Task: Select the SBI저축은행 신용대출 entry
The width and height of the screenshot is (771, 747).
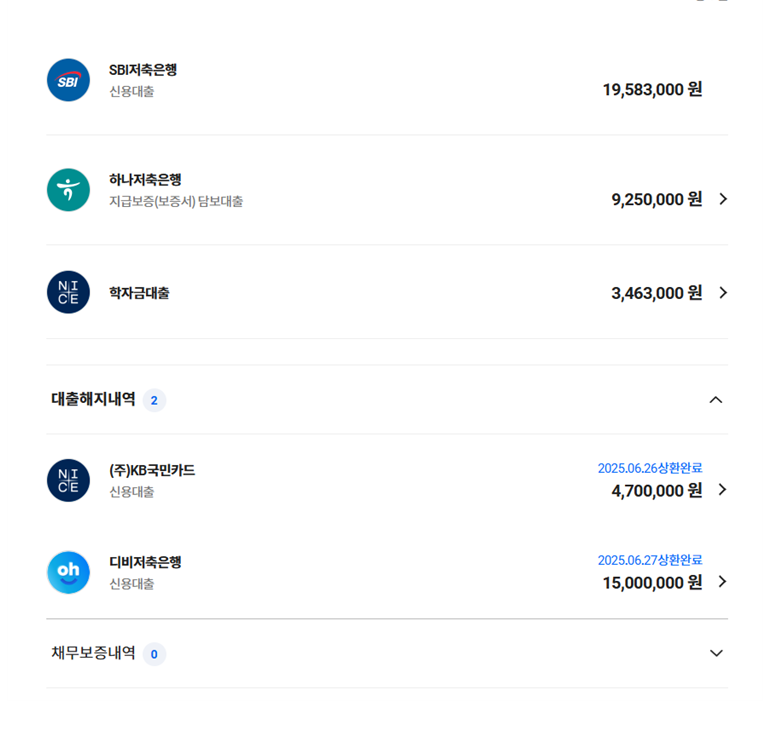Action: 143,80
